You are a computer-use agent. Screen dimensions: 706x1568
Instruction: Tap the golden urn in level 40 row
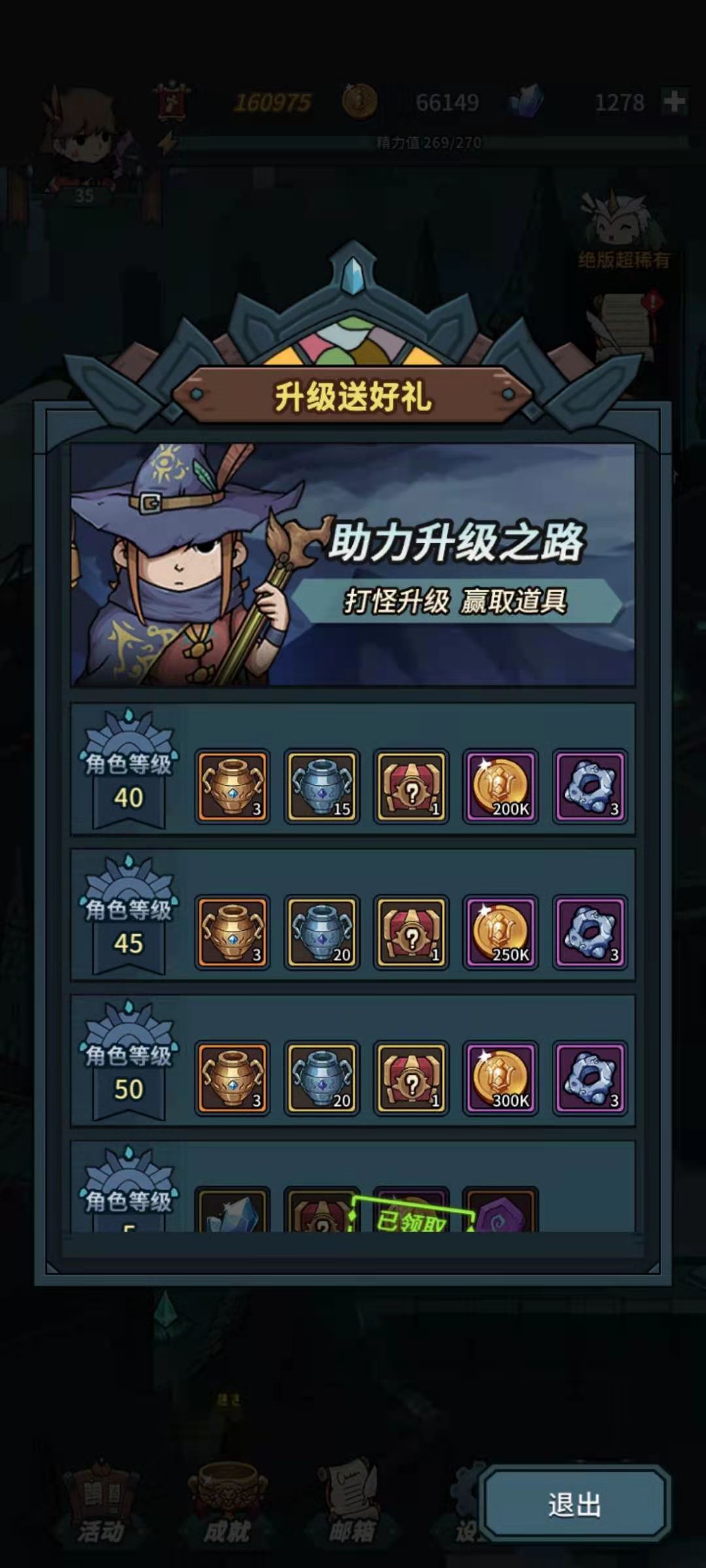[x=232, y=786]
